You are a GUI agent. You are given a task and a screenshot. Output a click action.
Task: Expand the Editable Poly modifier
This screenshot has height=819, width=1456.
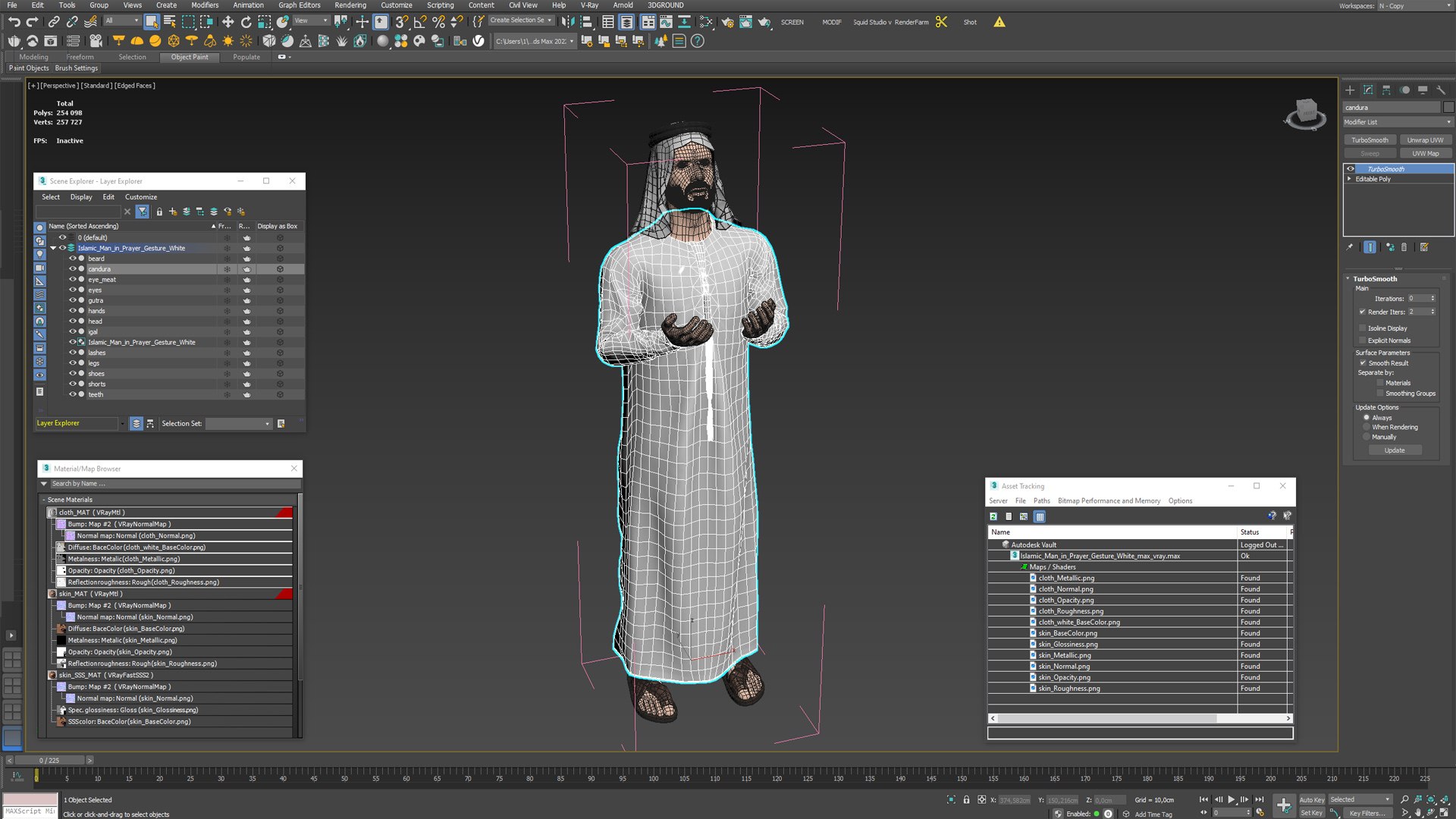[1349, 179]
